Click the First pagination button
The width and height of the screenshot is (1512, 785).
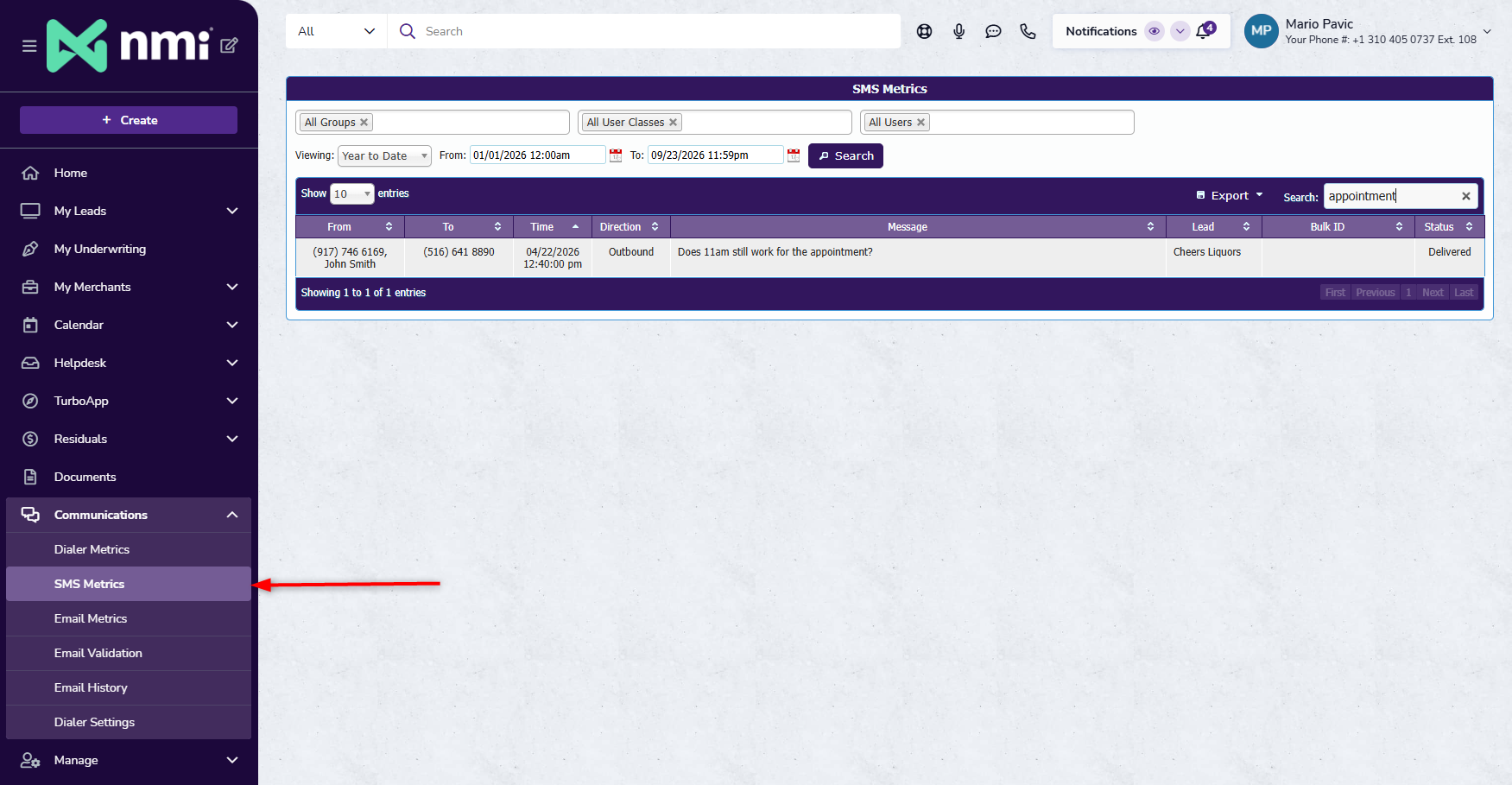coord(1335,293)
